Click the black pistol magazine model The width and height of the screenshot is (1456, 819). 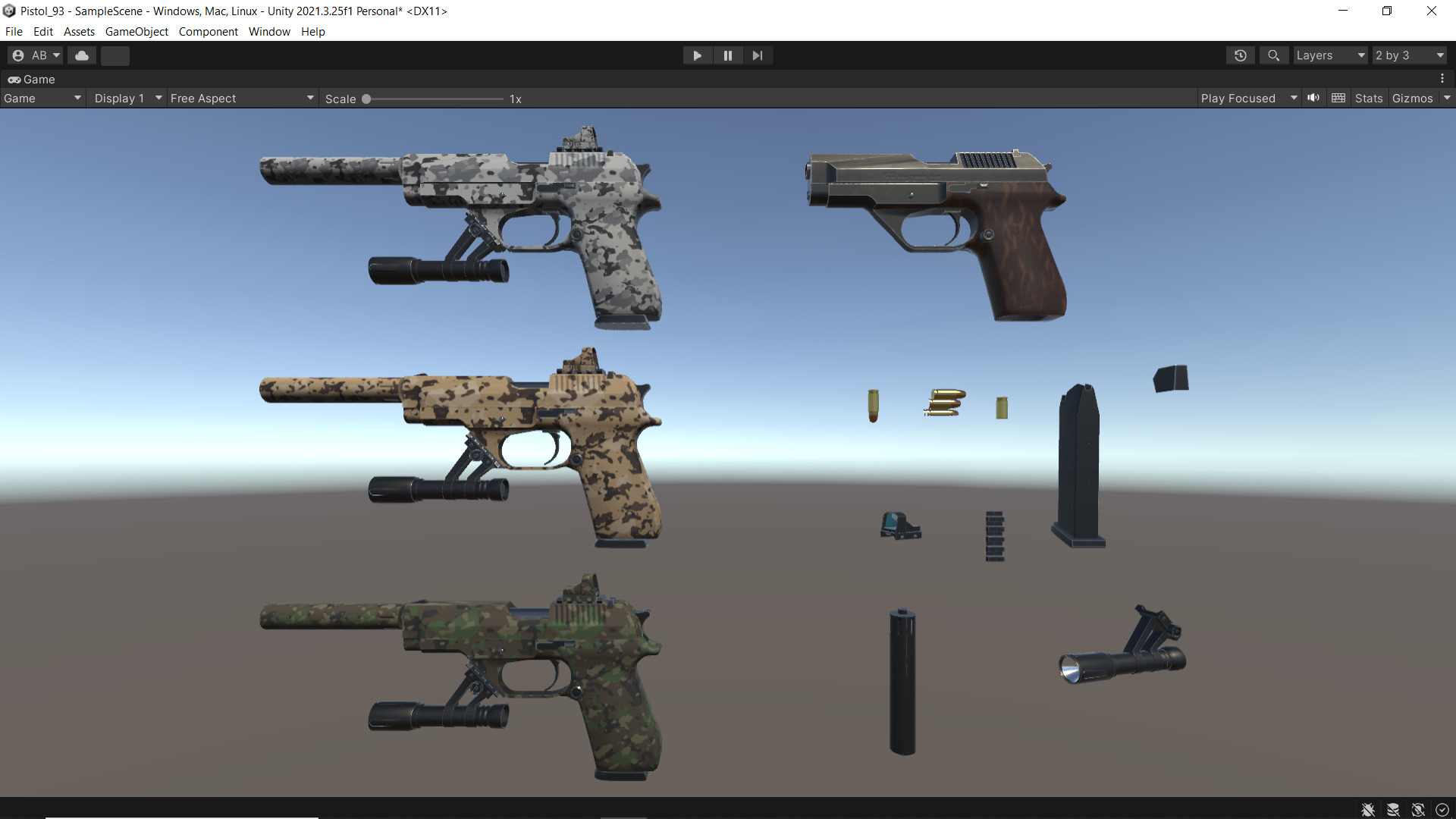(1078, 466)
